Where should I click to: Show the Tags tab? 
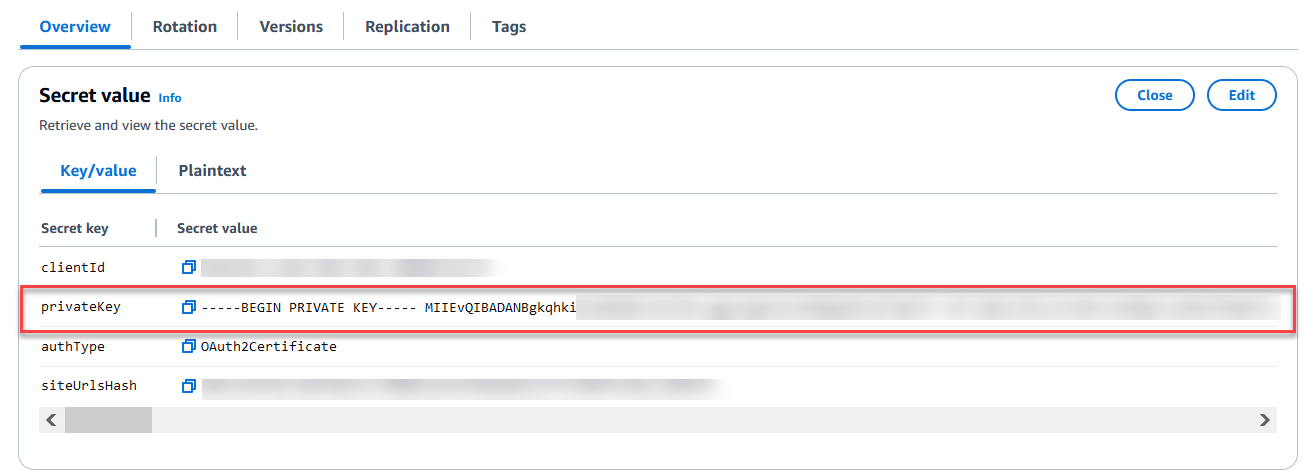coord(509,27)
